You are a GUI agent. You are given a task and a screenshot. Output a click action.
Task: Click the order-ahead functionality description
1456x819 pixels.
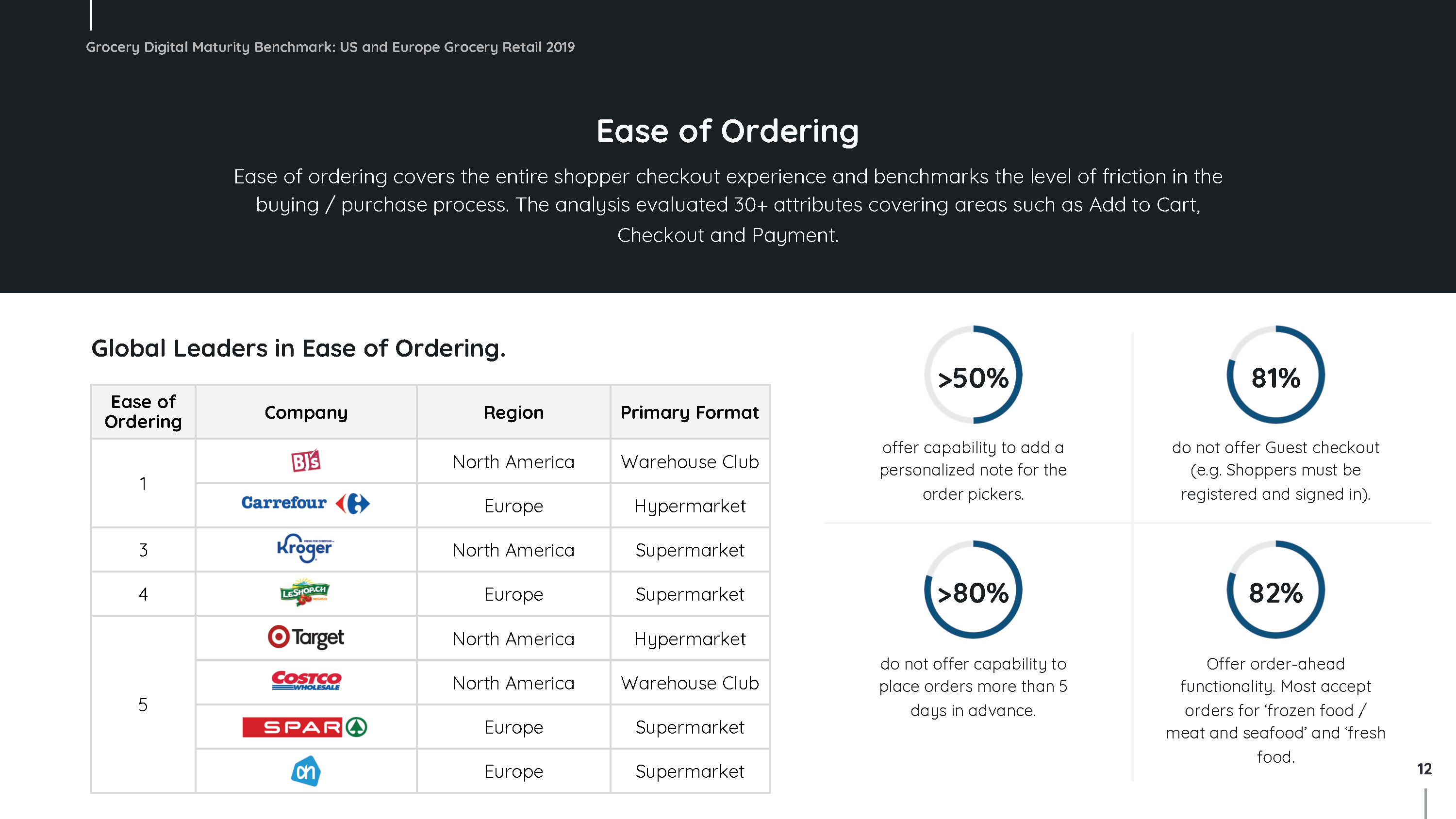pos(1275,710)
